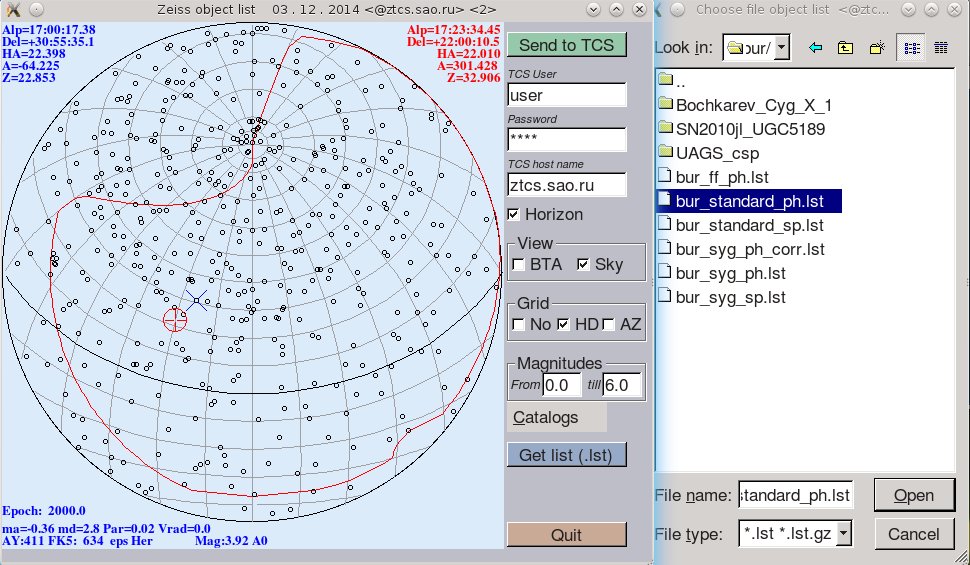Cancel the file chooser dialog
Image resolution: width=970 pixels, height=565 pixels.
point(914,534)
